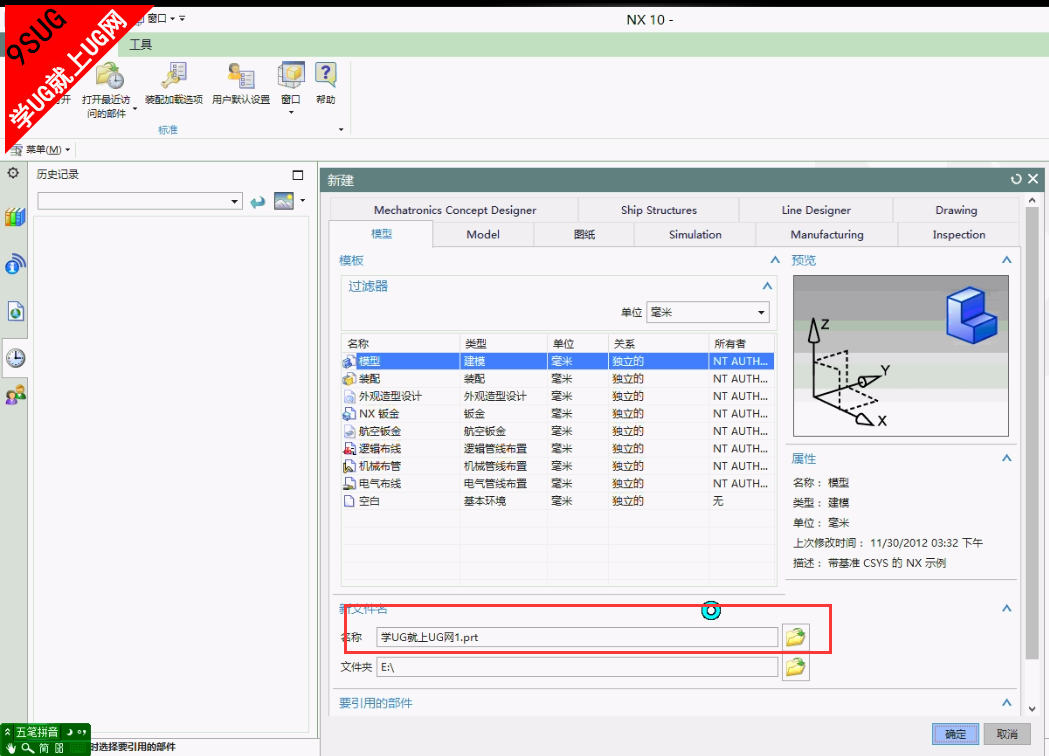The height and width of the screenshot is (756, 1049).
Task: Open the library books sidebar icon
Action: click(x=15, y=217)
